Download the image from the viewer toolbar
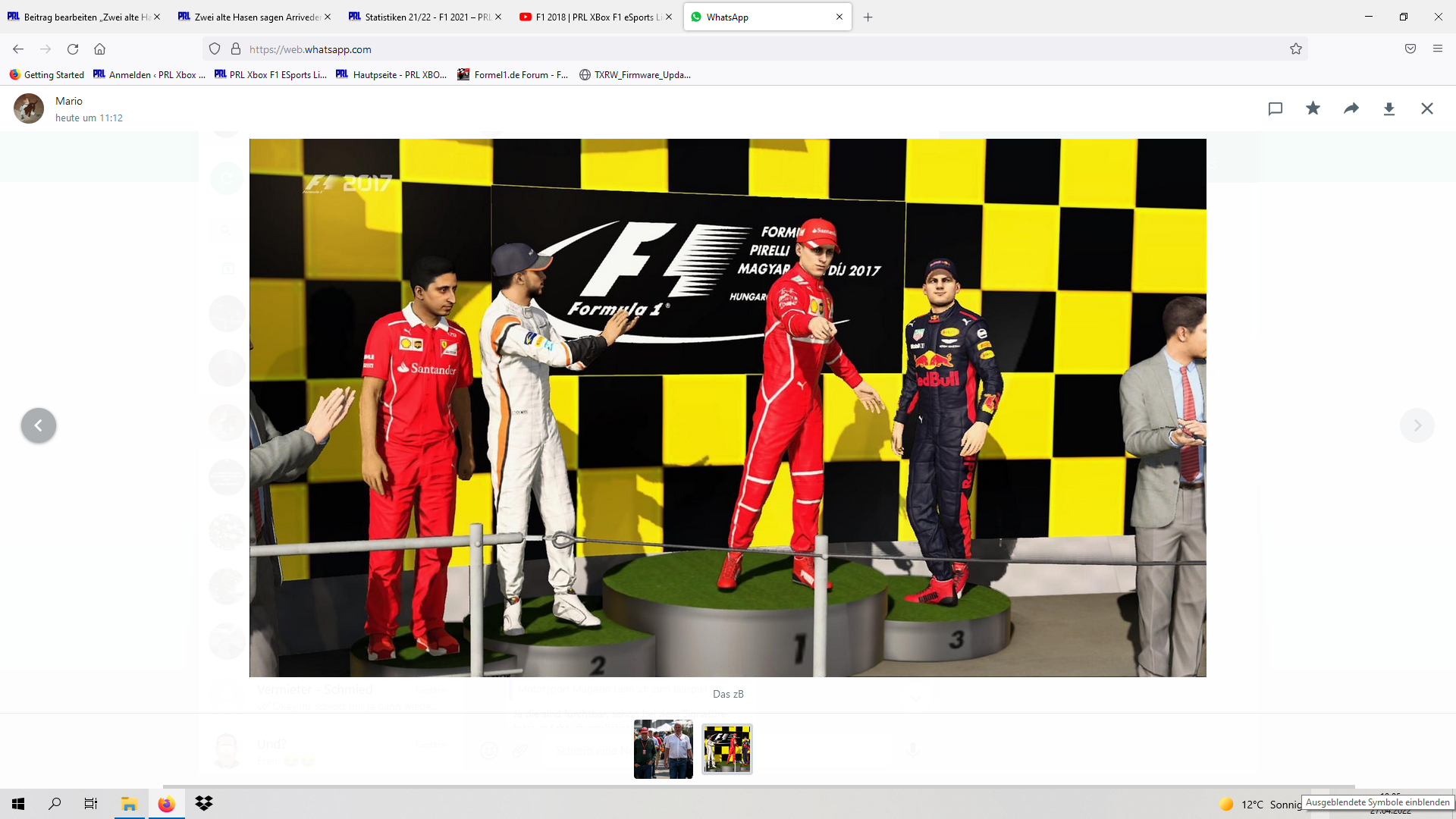 tap(1389, 108)
